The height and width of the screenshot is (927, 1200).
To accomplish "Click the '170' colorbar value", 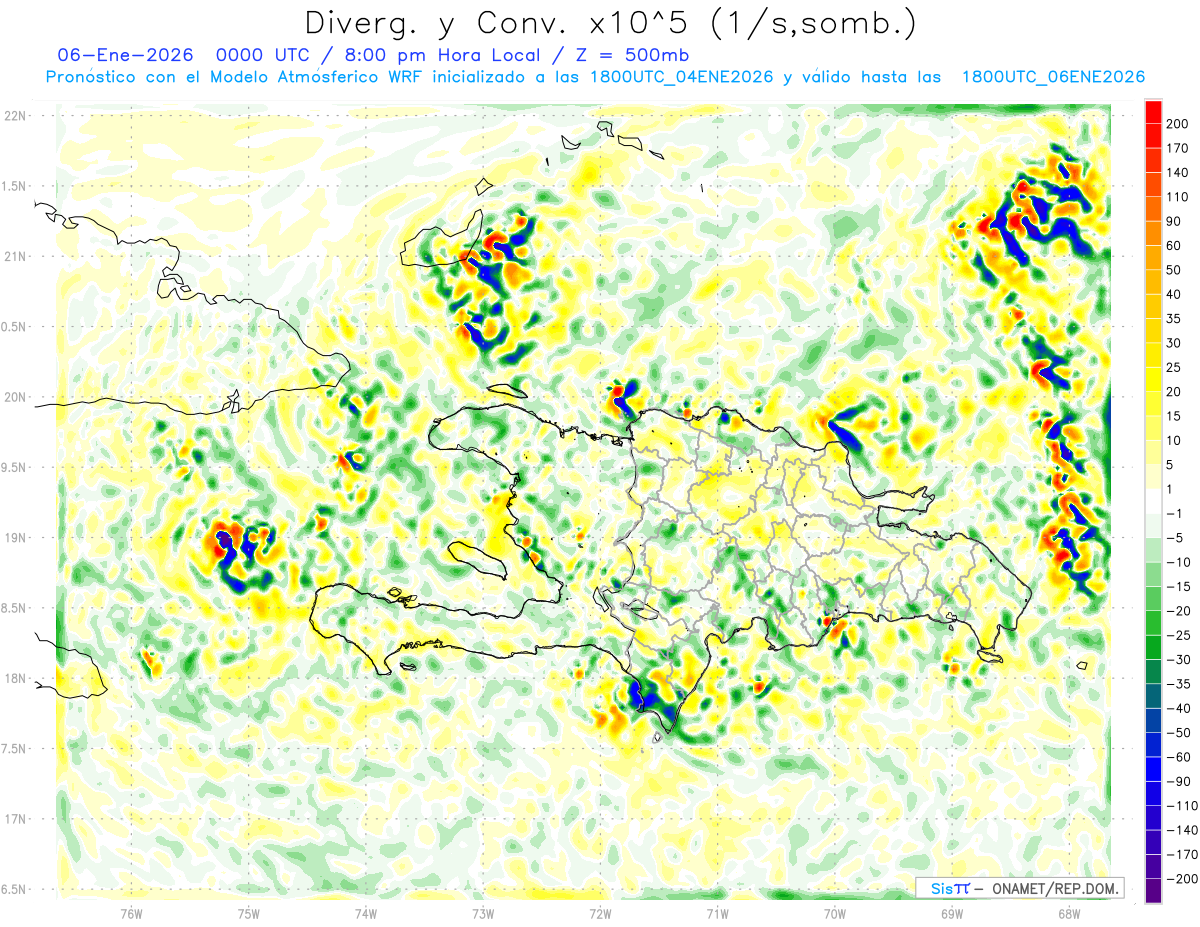I will pyautogui.click(x=1178, y=148).
